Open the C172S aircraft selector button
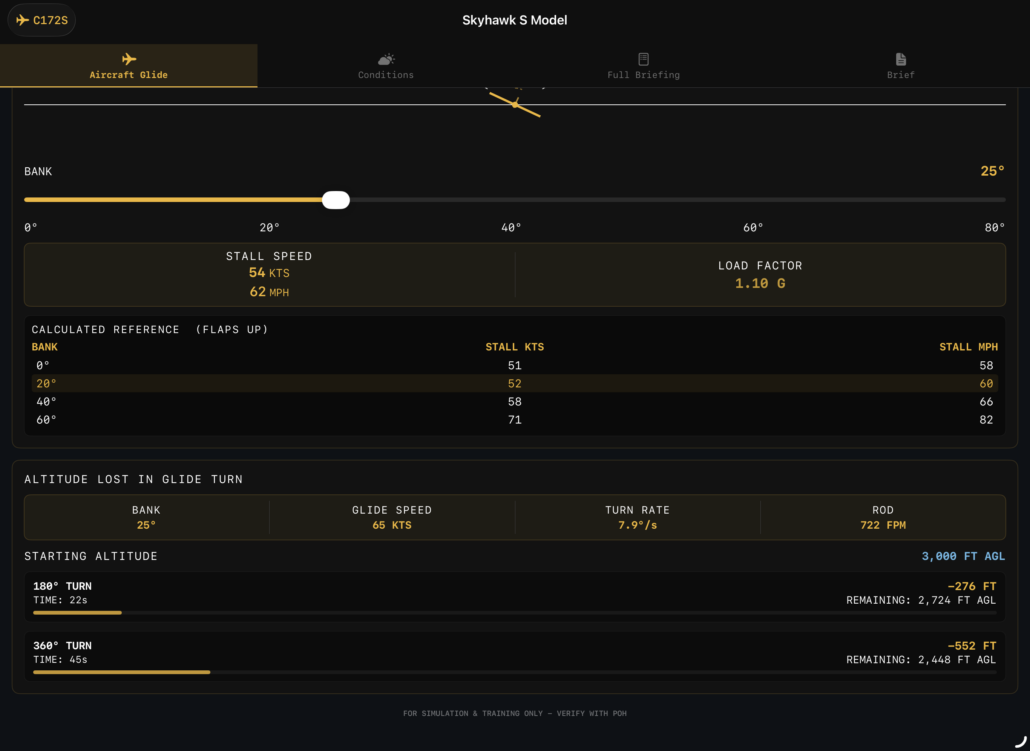 click(41, 20)
